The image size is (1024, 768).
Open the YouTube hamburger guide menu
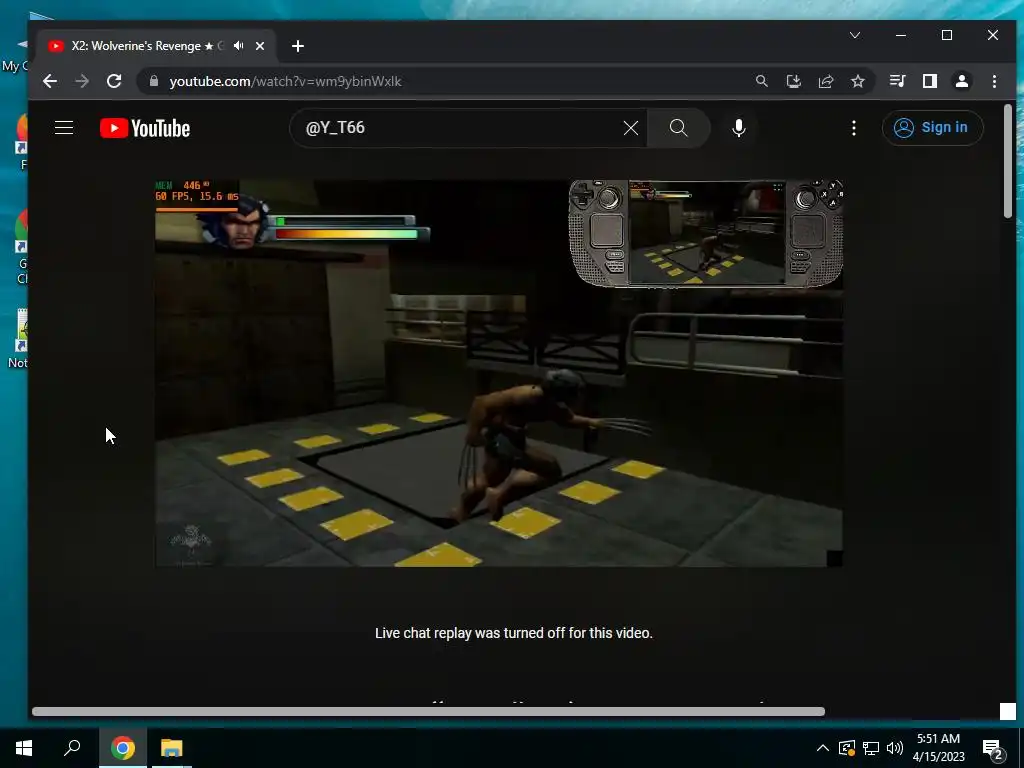(64, 127)
